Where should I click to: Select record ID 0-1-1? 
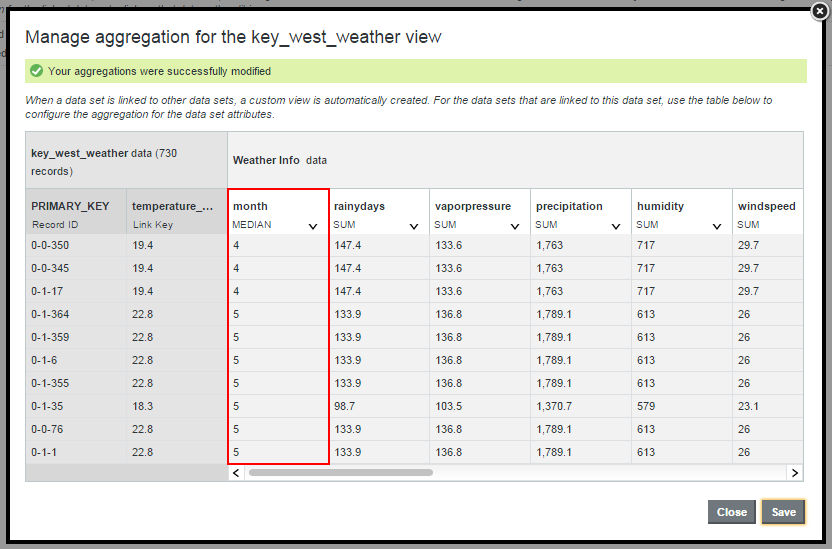click(44, 452)
